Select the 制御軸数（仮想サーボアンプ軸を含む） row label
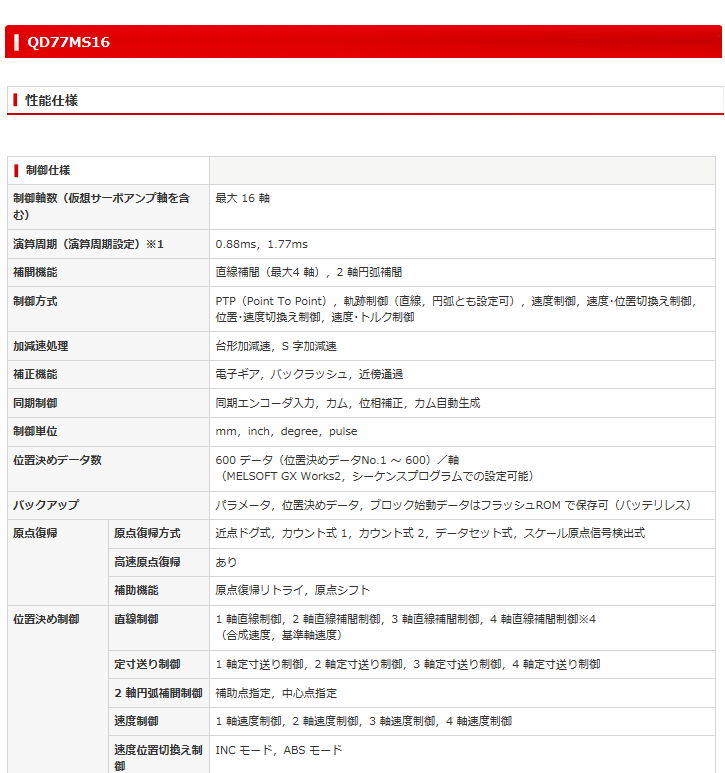 (101, 207)
